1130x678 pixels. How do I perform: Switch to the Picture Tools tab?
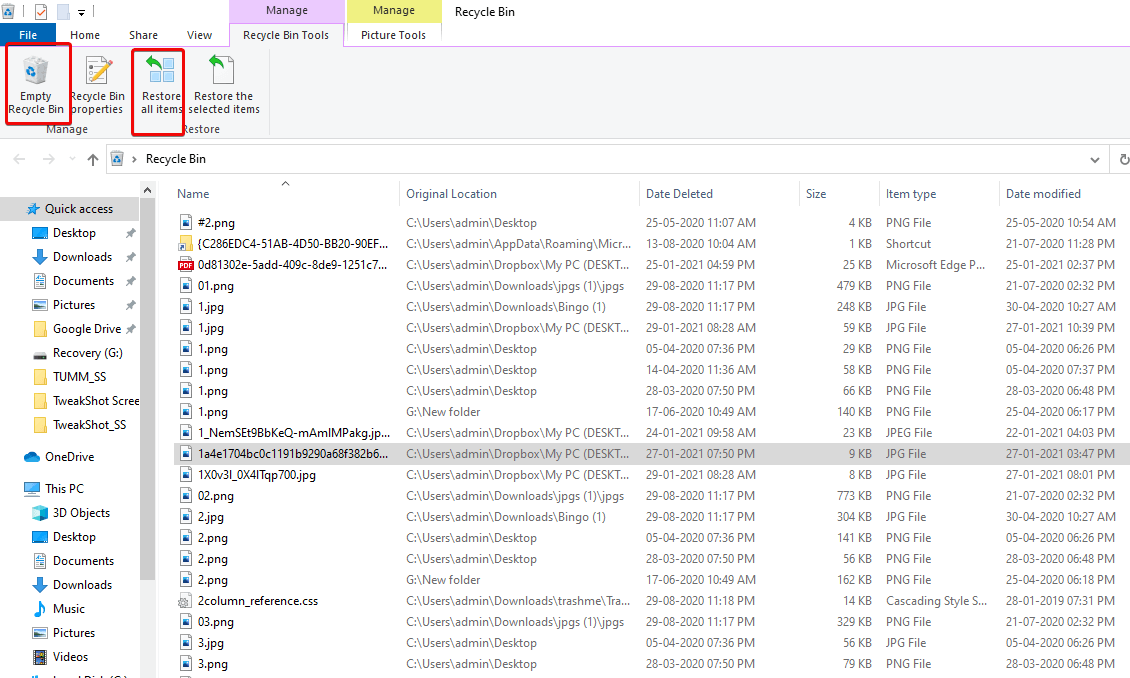click(x=393, y=35)
